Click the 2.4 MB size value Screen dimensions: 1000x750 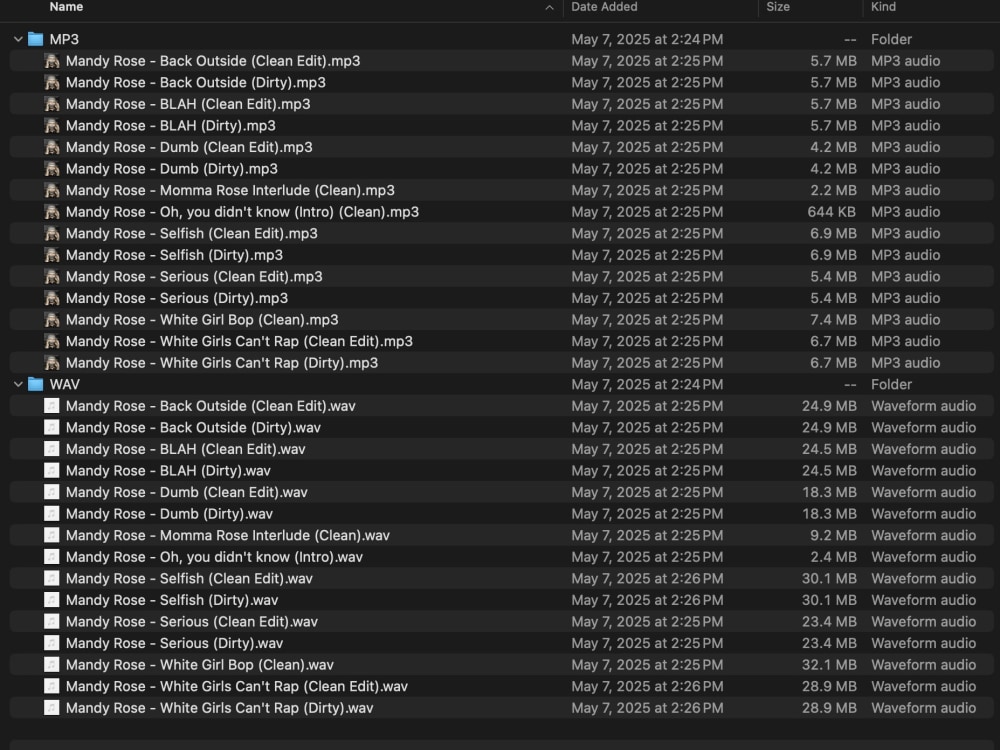coord(834,557)
